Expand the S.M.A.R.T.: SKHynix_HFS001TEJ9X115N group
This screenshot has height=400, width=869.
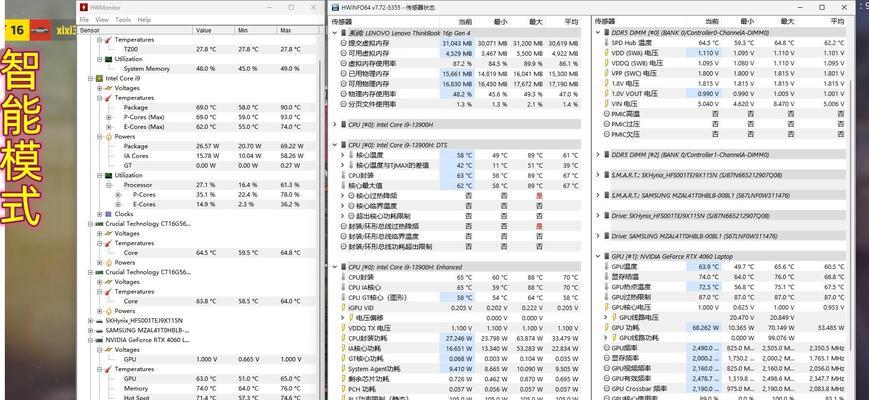coord(598,175)
